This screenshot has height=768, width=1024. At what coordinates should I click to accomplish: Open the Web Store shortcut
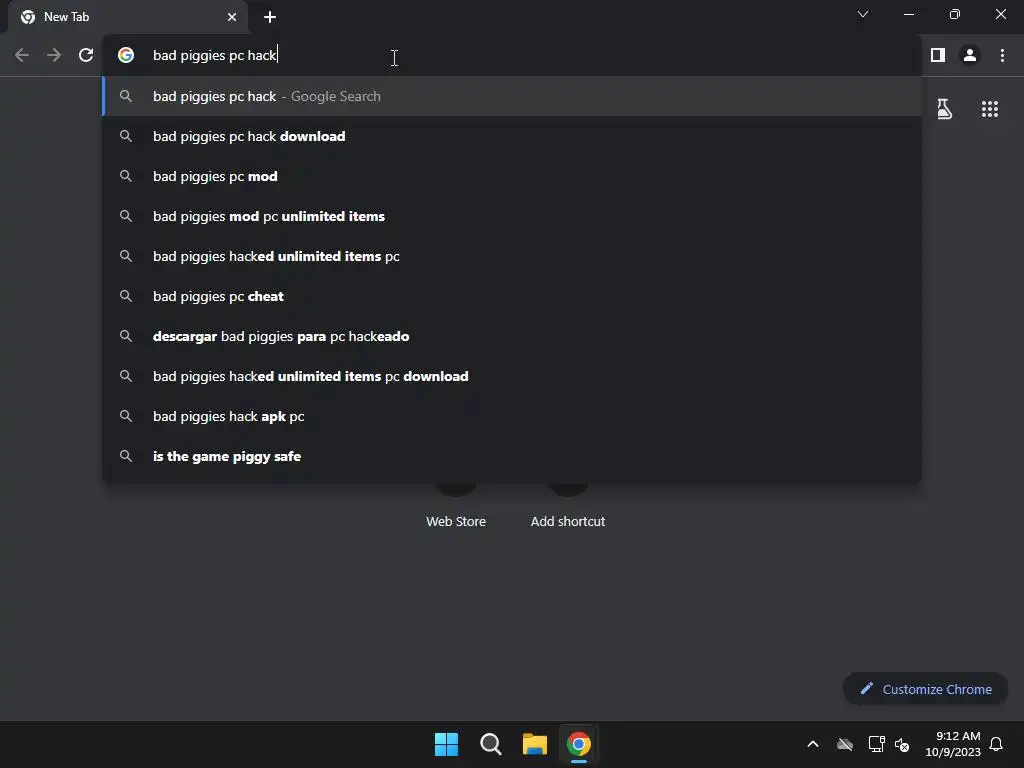(456, 506)
